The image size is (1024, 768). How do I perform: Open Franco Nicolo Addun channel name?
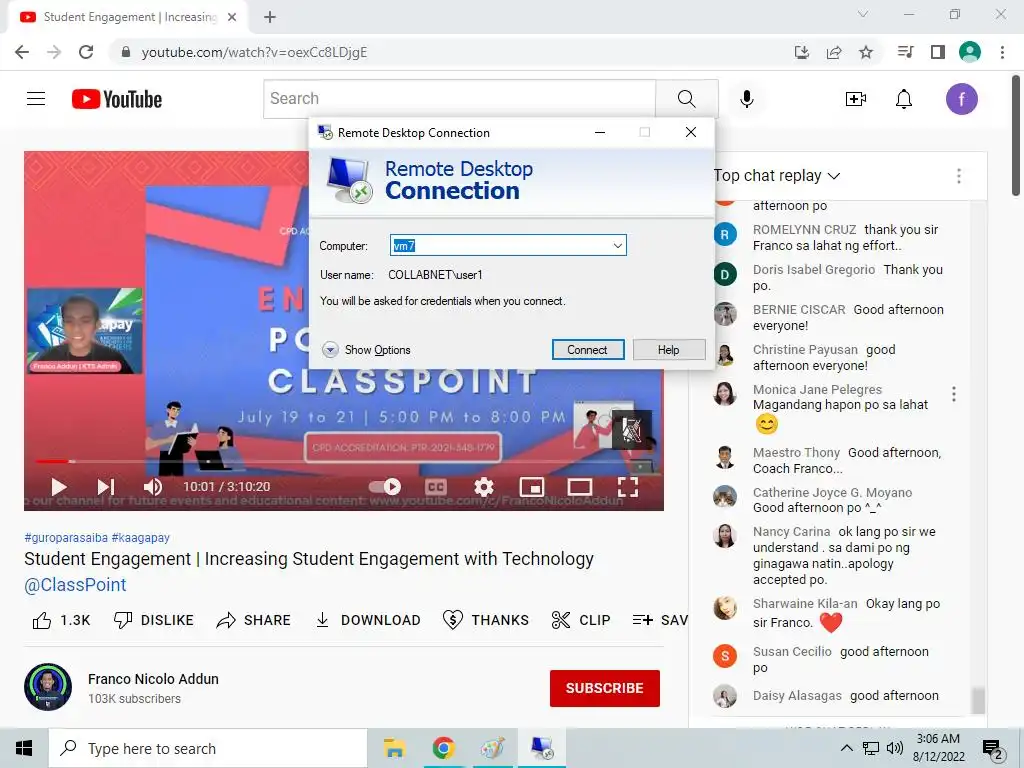153,679
